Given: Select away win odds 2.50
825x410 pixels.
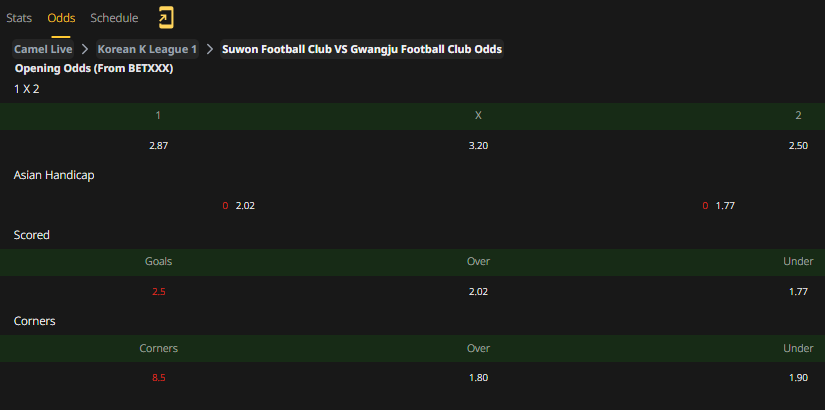Looking at the screenshot, I should [798, 146].
